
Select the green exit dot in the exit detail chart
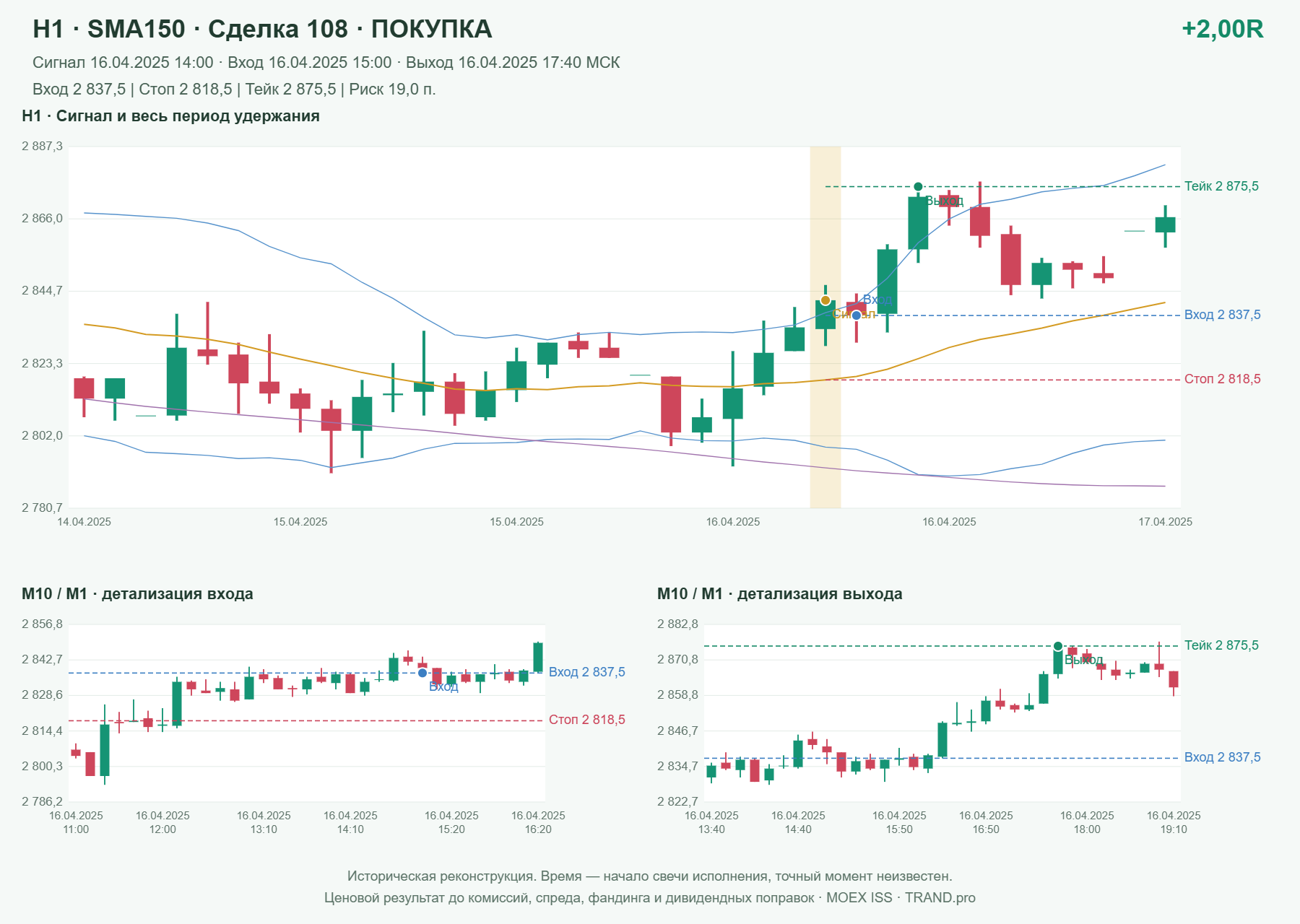click(x=1058, y=646)
